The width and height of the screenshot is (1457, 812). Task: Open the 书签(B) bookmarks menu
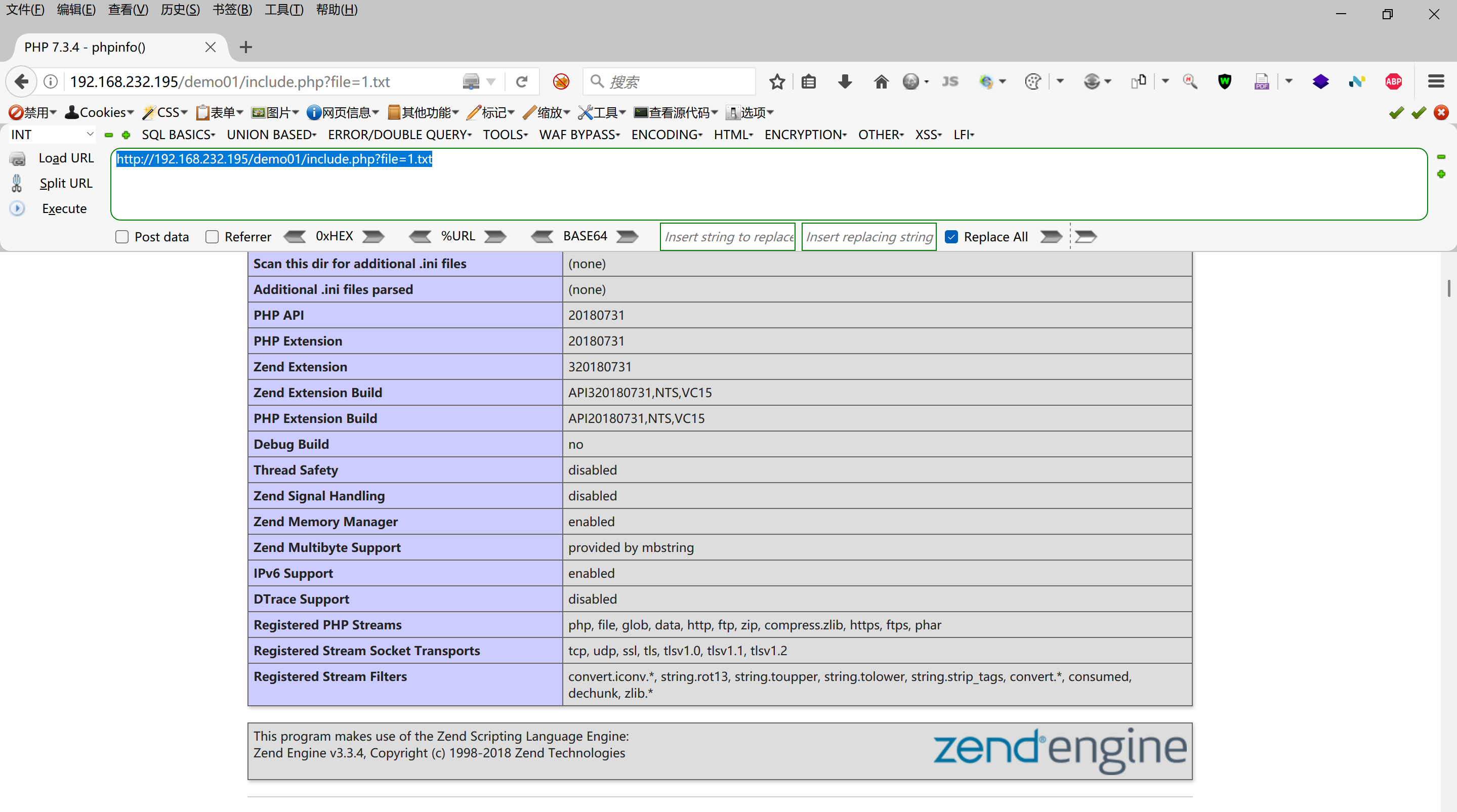(x=232, y=10)
